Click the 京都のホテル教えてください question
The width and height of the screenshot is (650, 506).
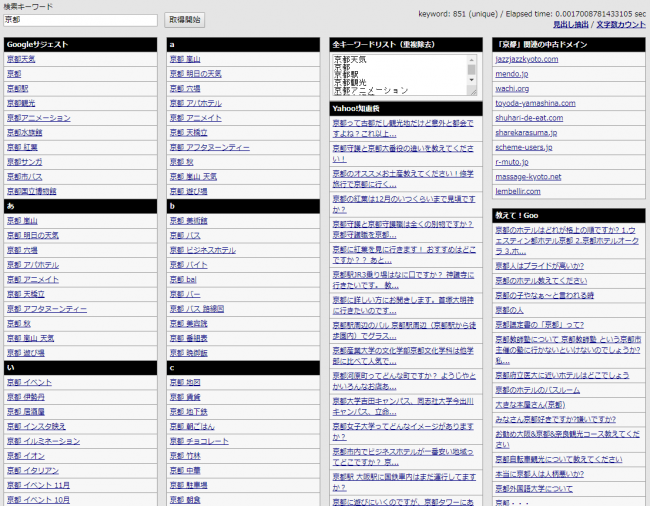pyautogui.click(x=541, y=281)
